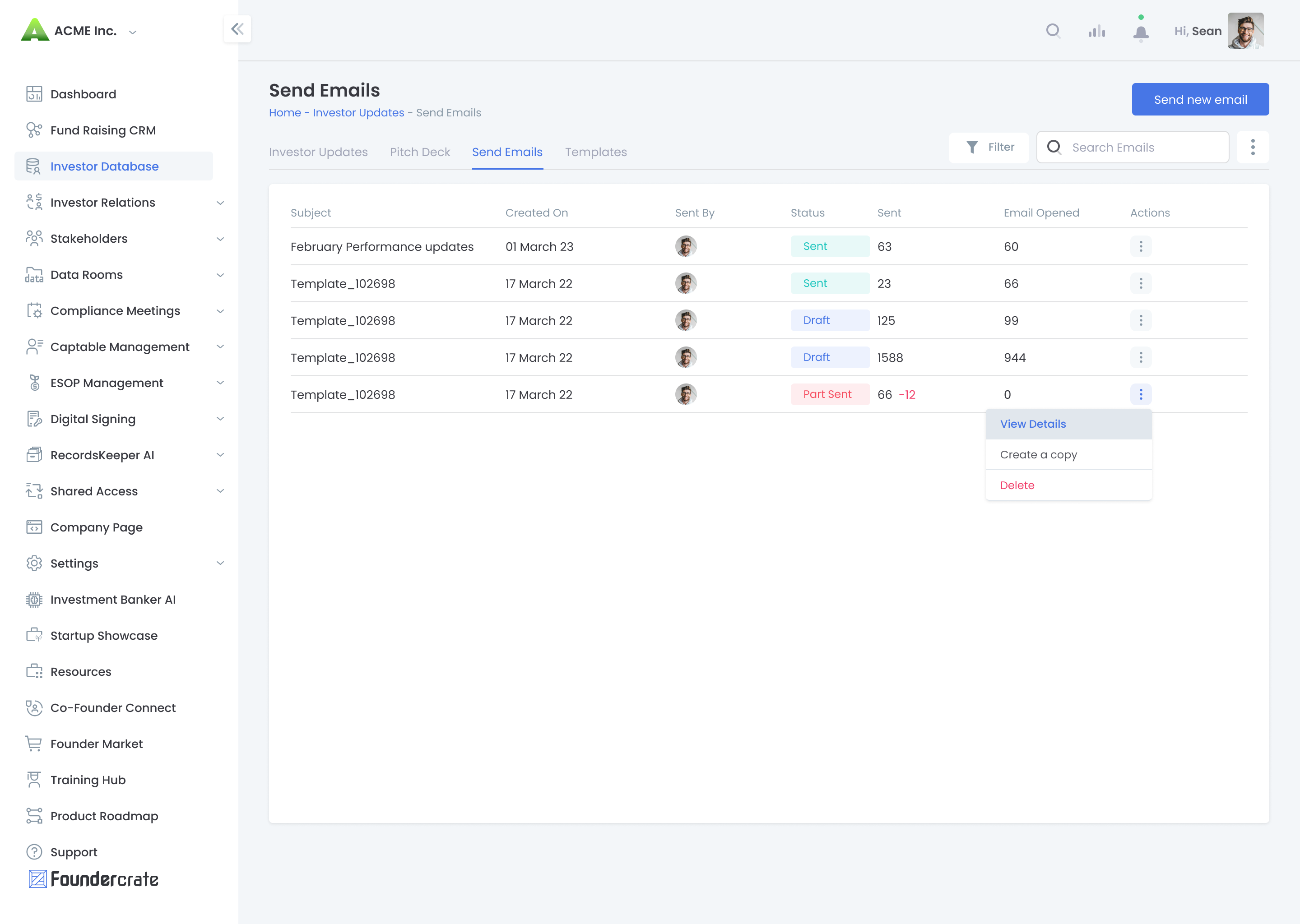
Task: Open the search icon in the top bar
Action: (x=1053, y=31)
